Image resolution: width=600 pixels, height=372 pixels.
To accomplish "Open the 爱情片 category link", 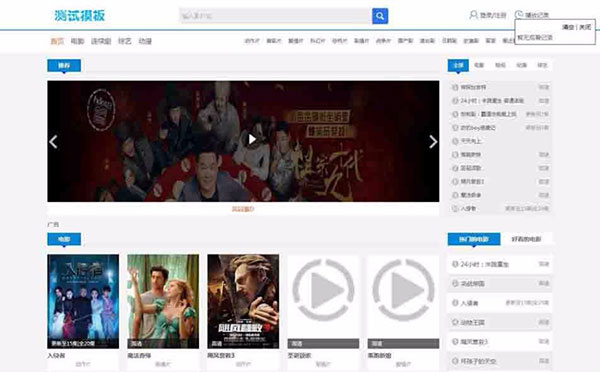I will (x=295, y=41).
